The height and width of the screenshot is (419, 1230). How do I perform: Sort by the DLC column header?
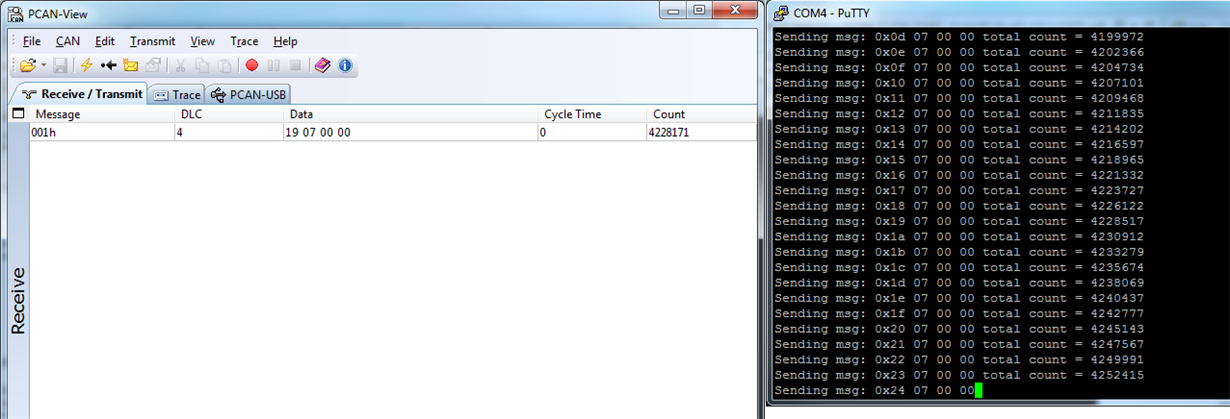point(229,114)
